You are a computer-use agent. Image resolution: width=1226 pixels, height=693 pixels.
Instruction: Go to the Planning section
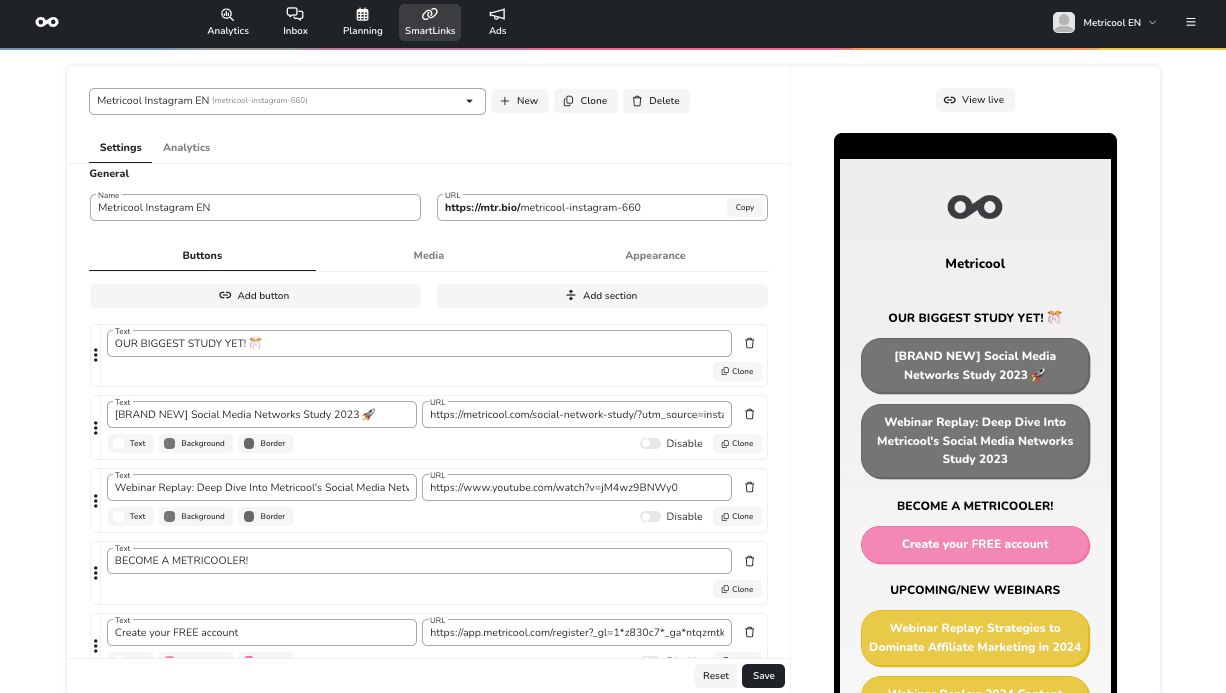[x=362, y=21]
